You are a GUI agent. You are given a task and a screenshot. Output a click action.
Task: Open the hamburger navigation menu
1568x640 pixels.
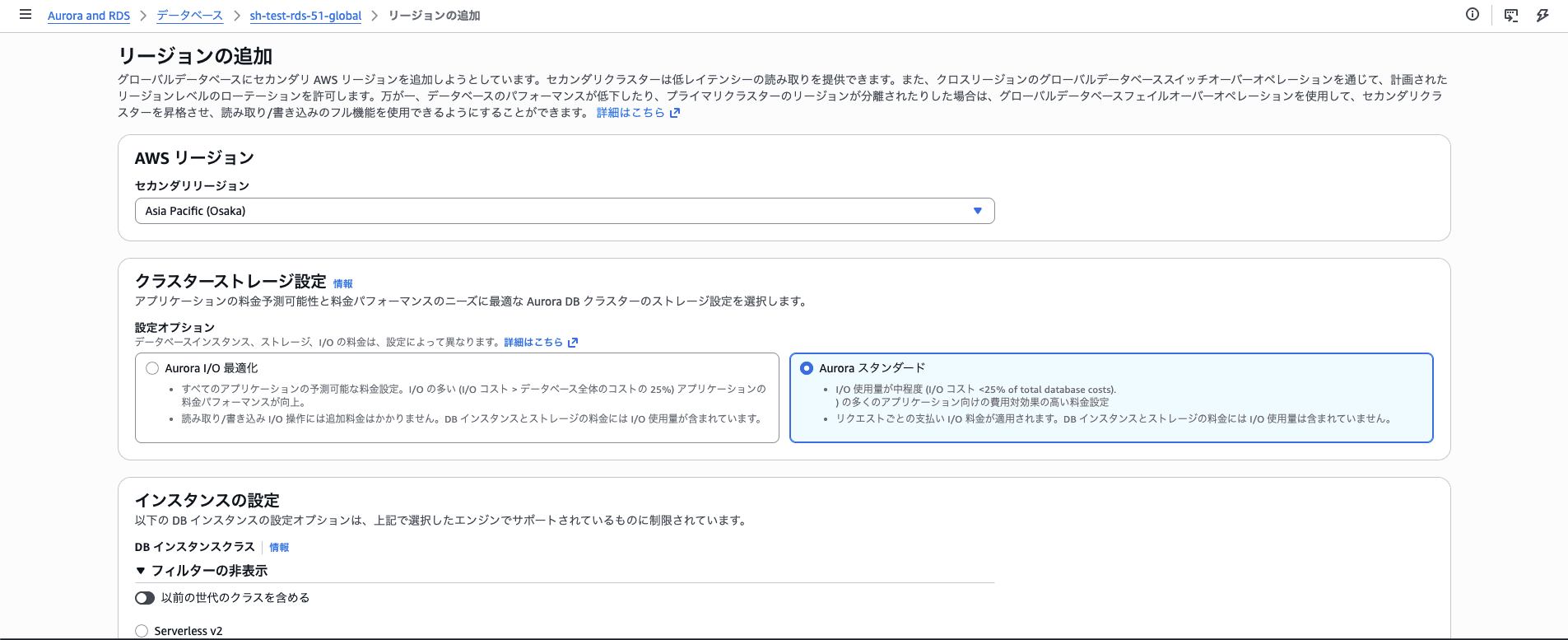[x=26, y=15]
